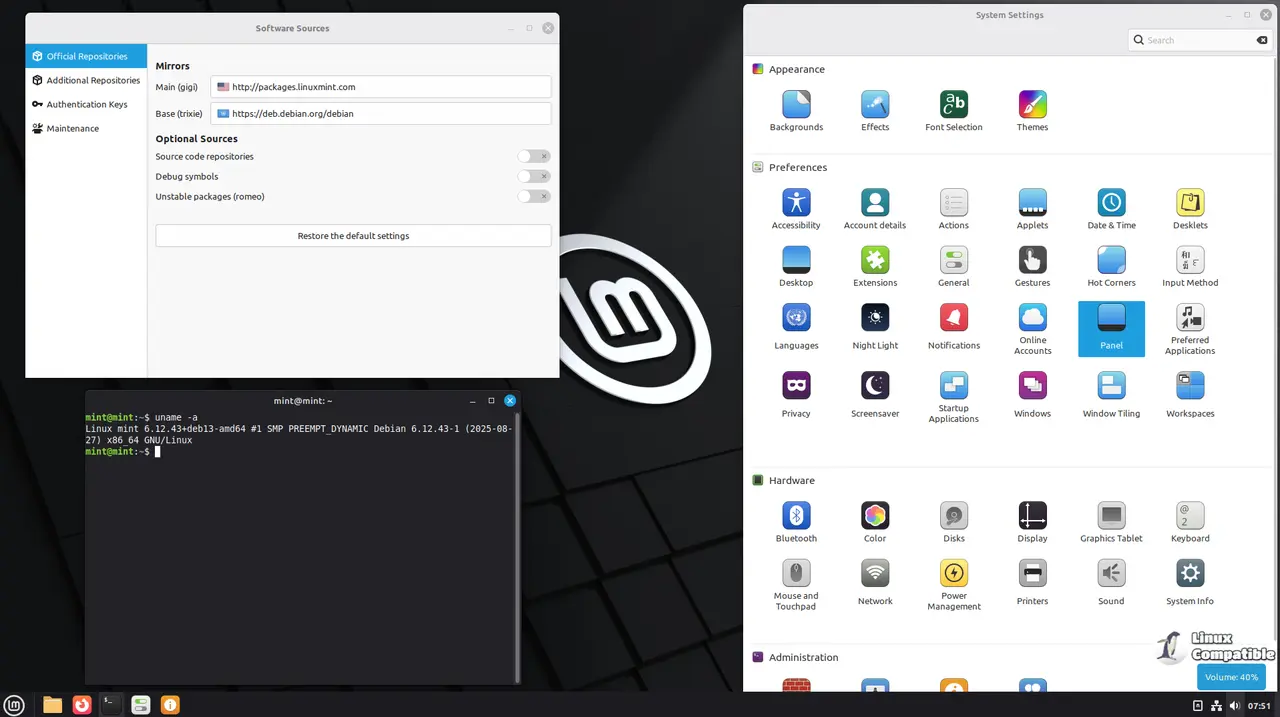The image size is (1280, 717).
Task: Open the Maintenance section
Action: click(72, 128)
